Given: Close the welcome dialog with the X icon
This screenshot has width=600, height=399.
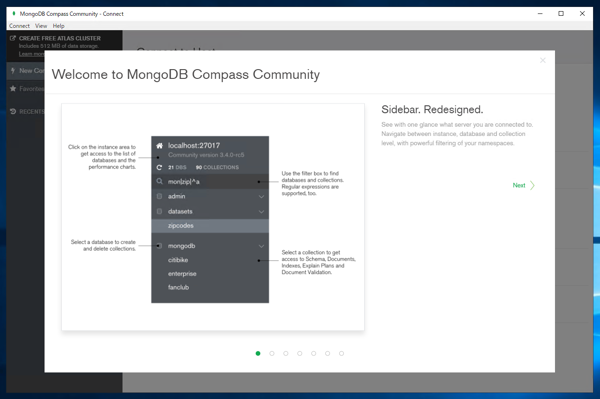Looking at the screenshot, I should click(543, 60).
